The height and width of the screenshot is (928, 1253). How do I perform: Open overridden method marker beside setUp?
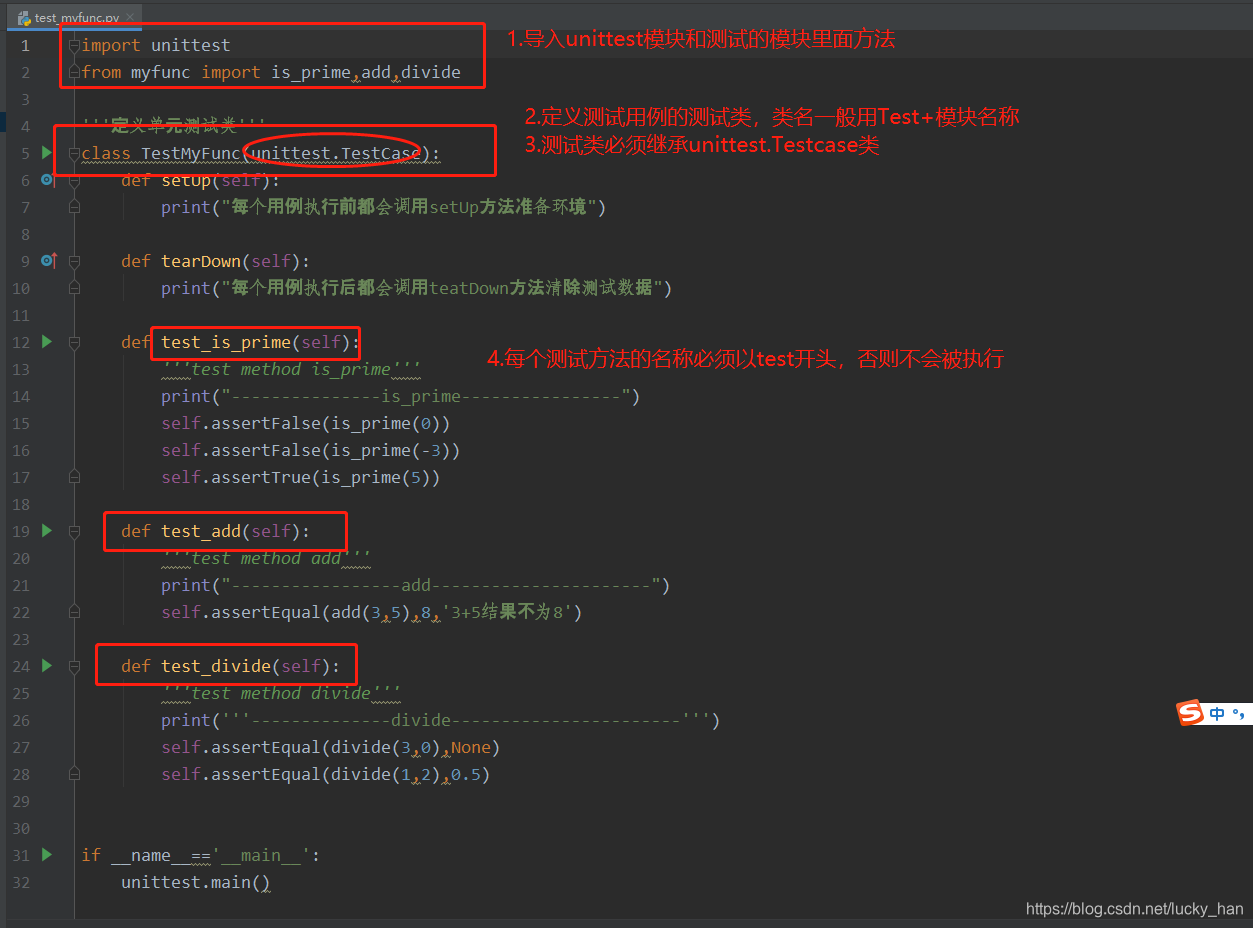click(47, 180)
